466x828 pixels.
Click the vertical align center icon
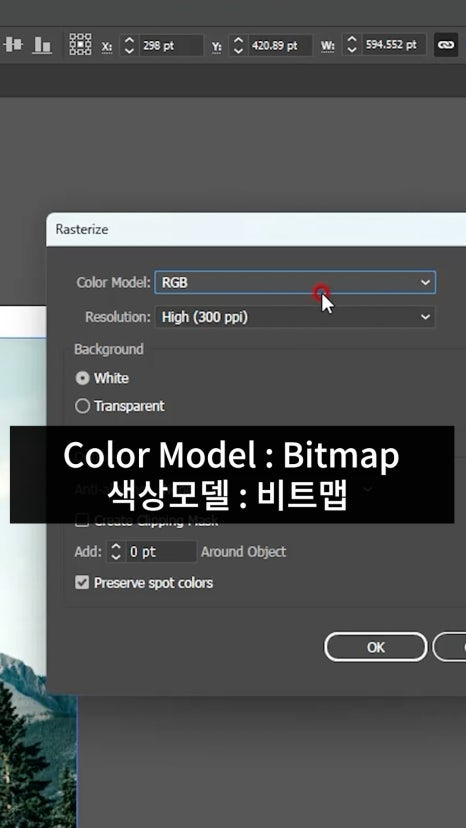point(13,44)
